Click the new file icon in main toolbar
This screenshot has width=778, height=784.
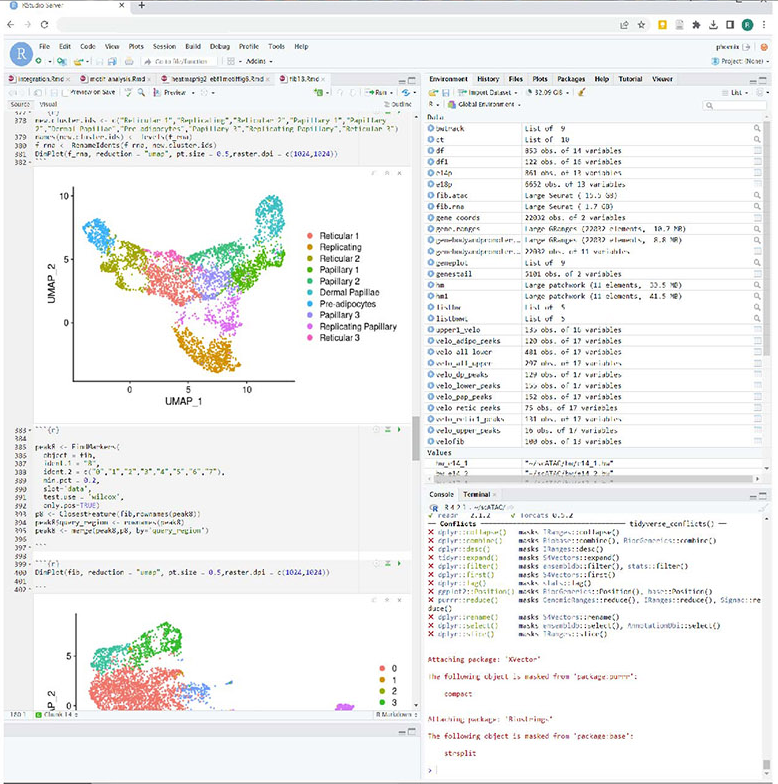click(x=38, y=61)
